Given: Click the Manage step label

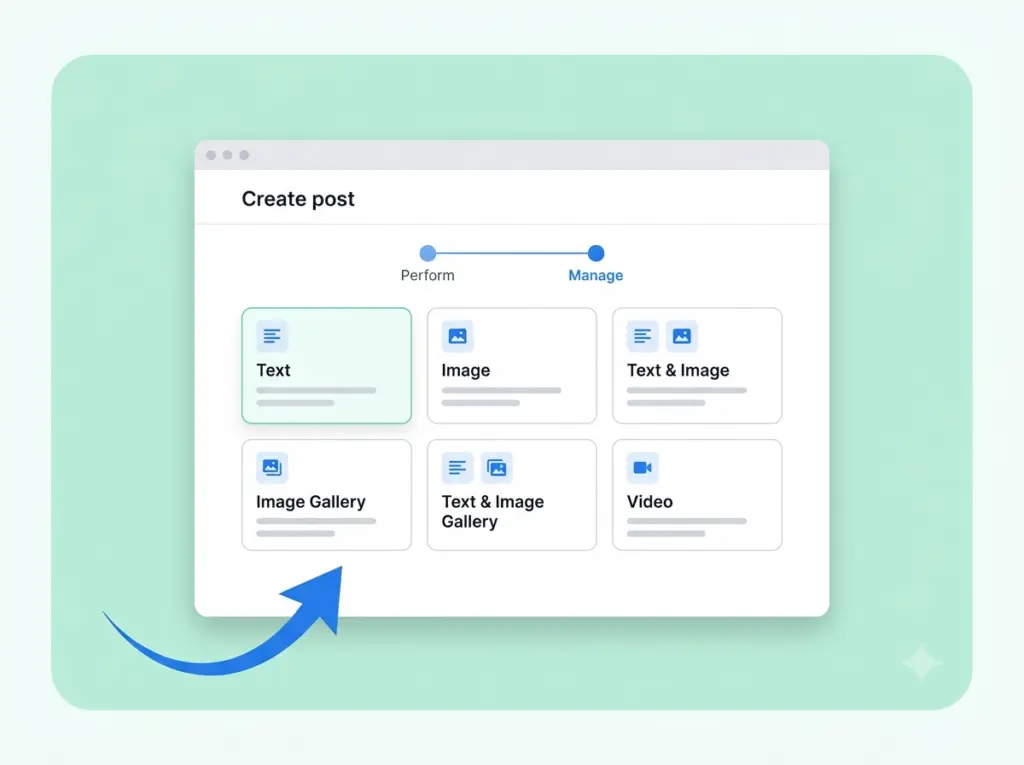Looking at the screenshot, I should (x=596, y=275).
